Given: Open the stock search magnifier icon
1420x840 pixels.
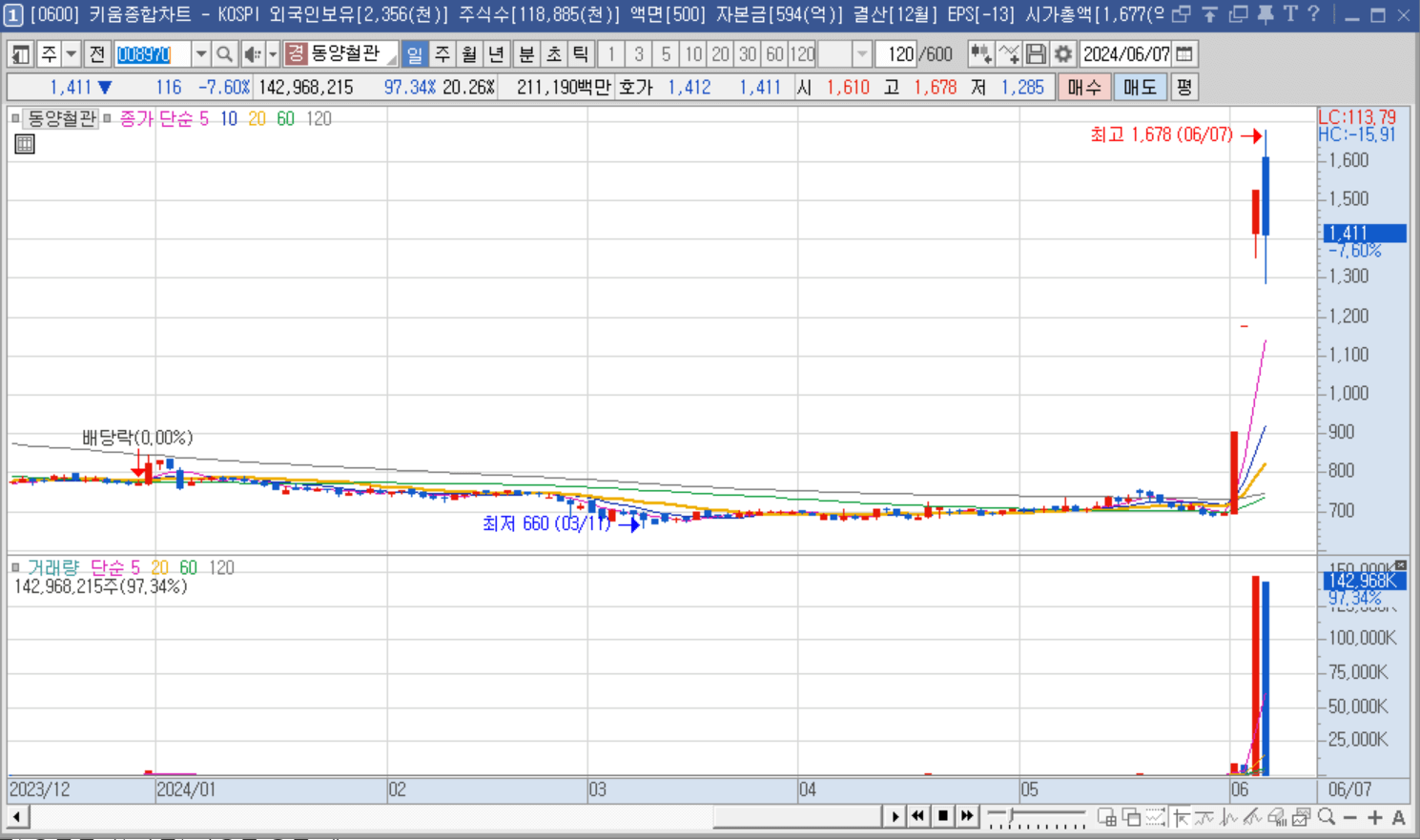Looking at the screenshot, I should click(224, 54).
